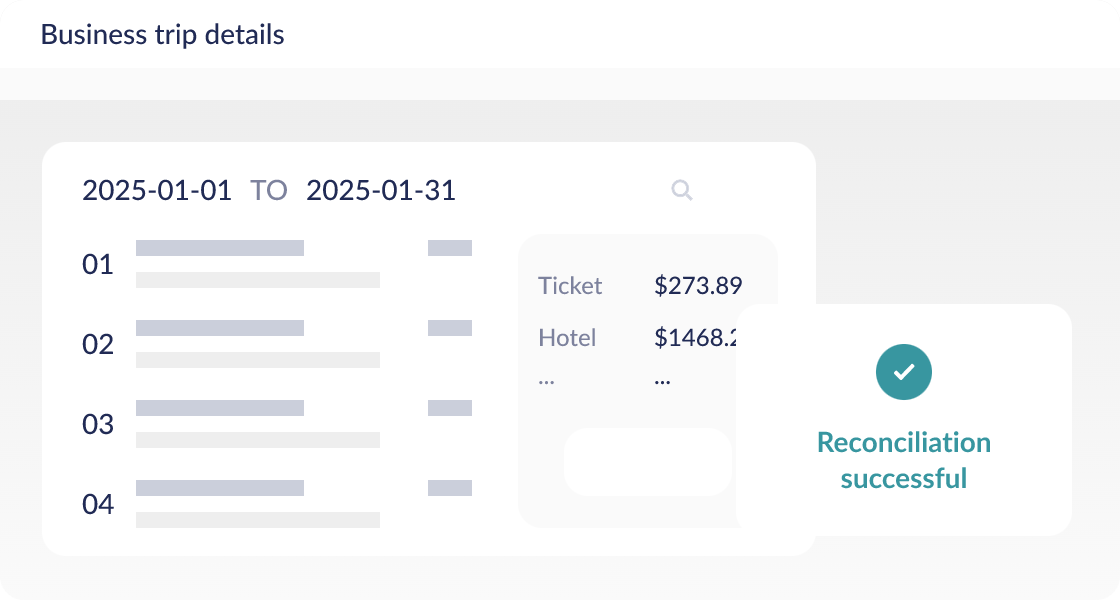Select the start date 2025-01-01
1120x600 pixels.
pos(157,190)
